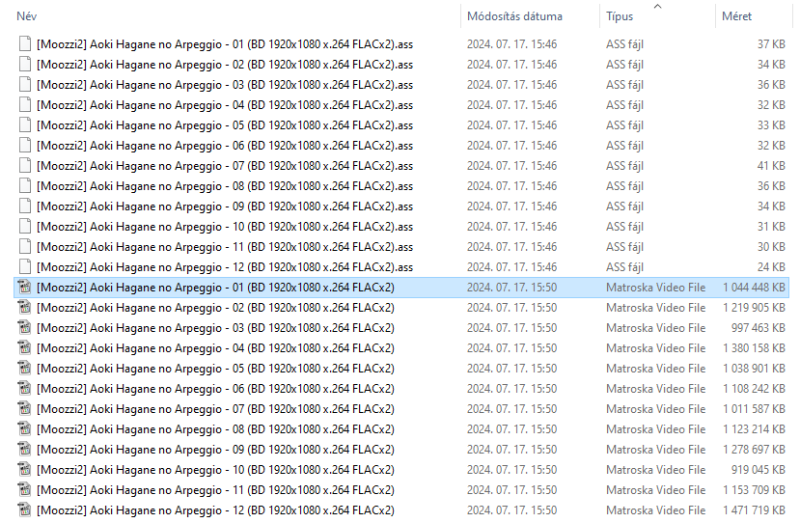Click the 1 278 697 KB size value
800x523 pixels.
point(754,450)
